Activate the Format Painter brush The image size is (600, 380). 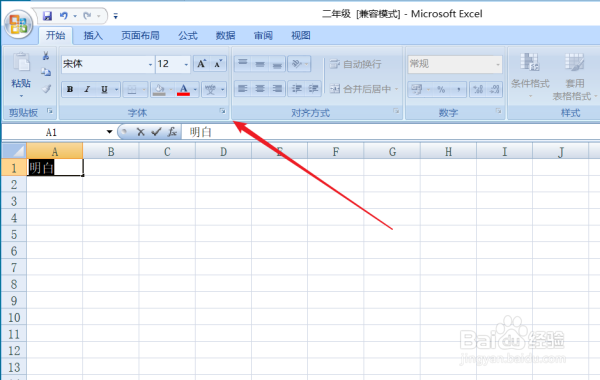pyautogui.click(x=46, y=89)
